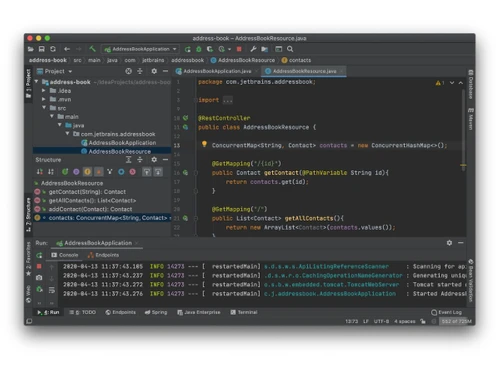Toggle Show Non-Public filter in Structure
The height and width of the screenshot is (375, 500).
click(99, 172)
